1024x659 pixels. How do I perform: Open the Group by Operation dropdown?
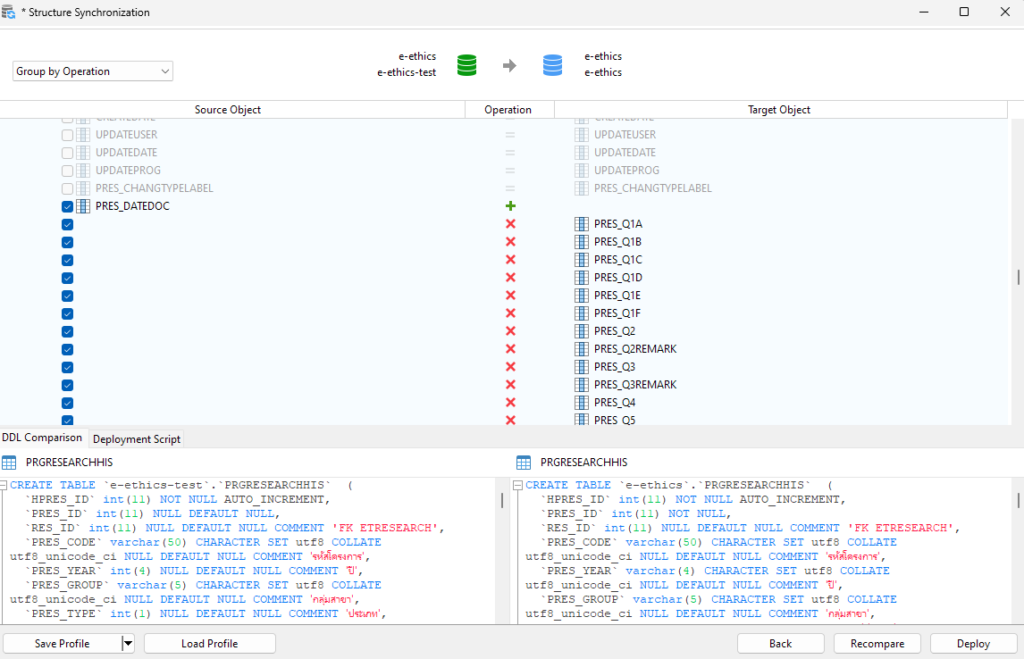(92, 71)
